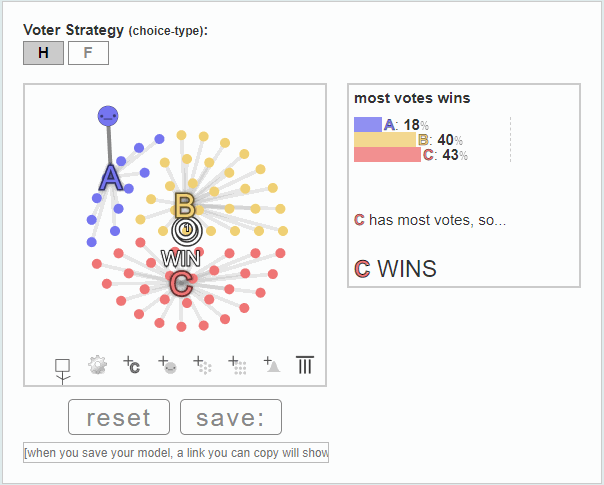Click the add candidate plus-C icon
Screen dimensions: 604x485
point(132,365)
